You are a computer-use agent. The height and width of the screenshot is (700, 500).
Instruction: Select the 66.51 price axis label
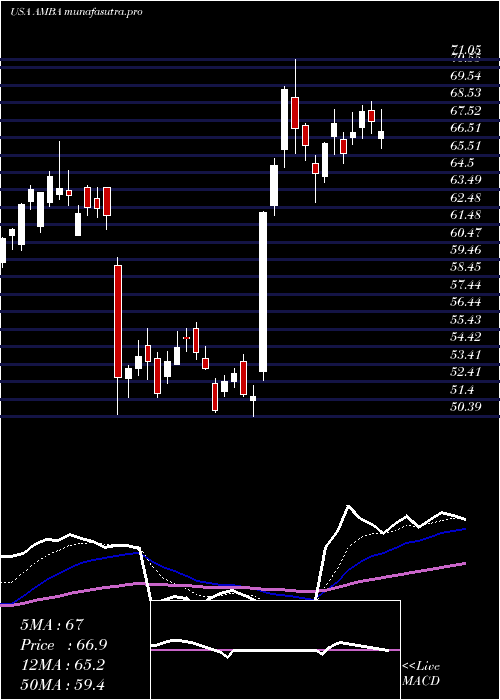[466, 128]
